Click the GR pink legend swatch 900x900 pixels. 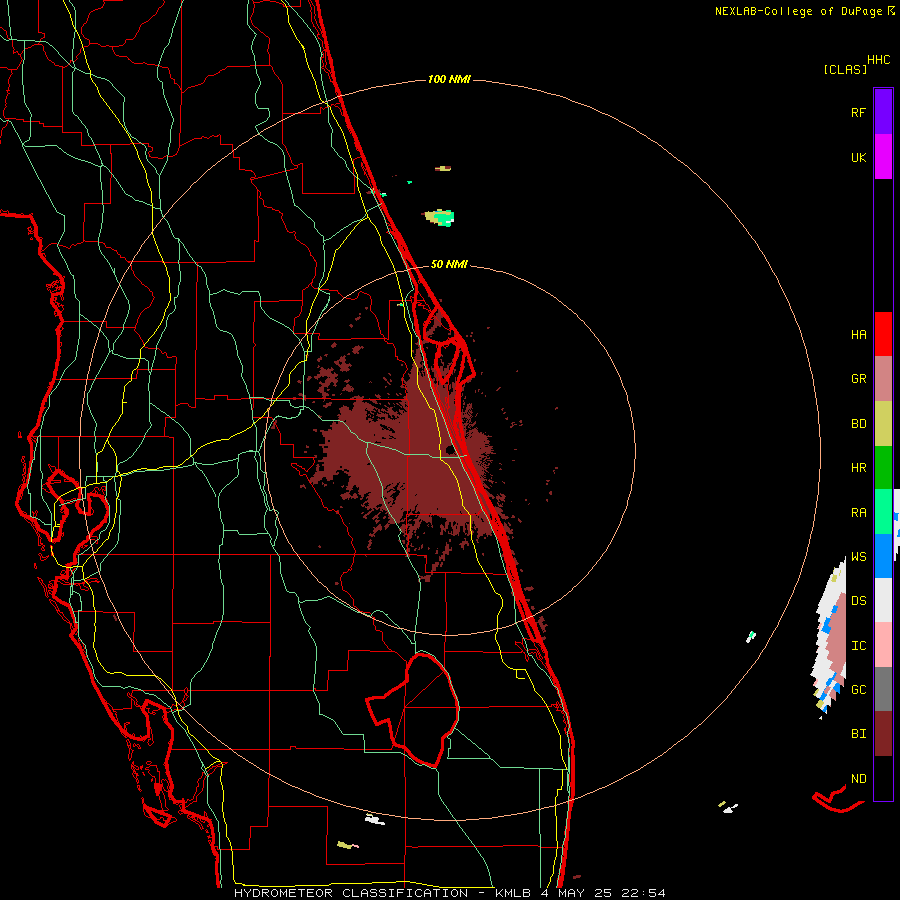coord(883,379)
